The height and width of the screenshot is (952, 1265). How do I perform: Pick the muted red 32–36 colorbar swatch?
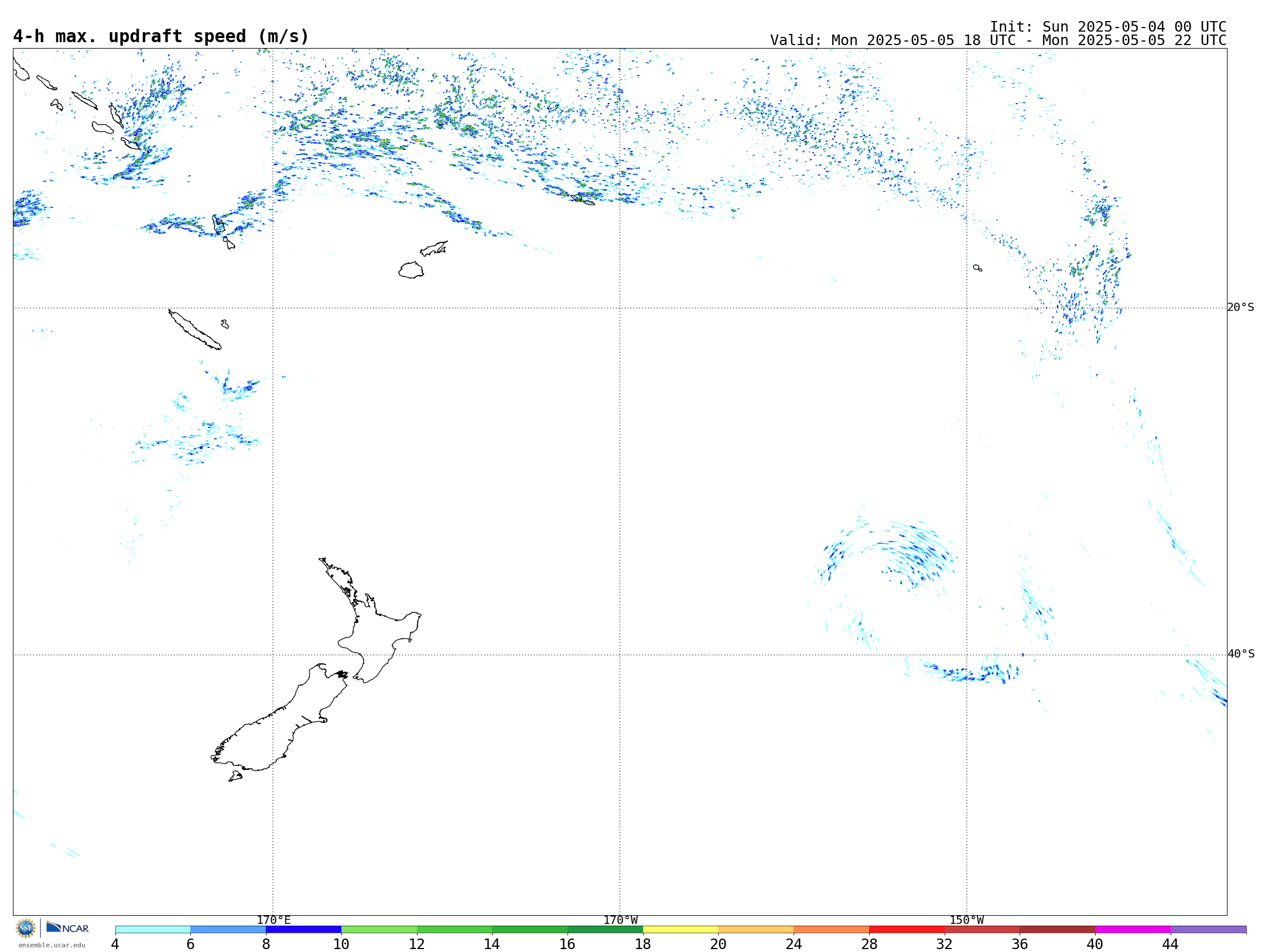(x=982, y=930)
